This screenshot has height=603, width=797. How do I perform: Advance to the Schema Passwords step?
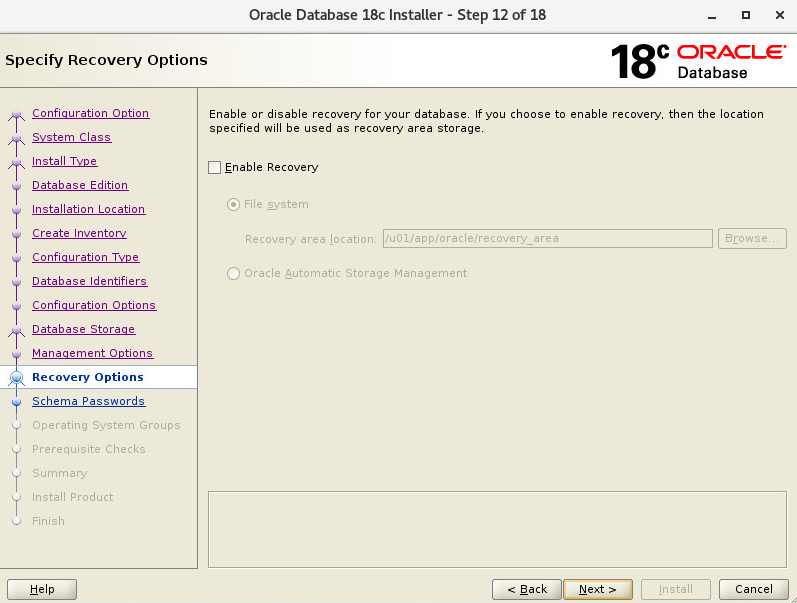click(88, 401)
